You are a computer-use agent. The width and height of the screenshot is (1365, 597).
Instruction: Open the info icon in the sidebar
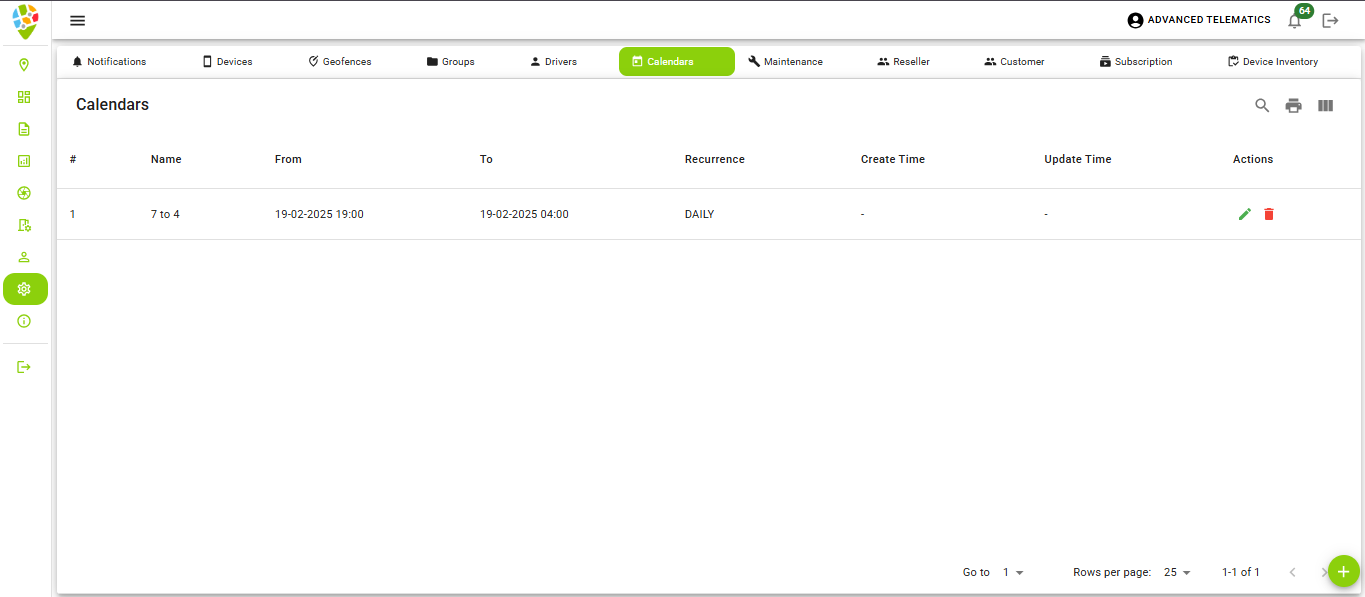click(25, 321)
